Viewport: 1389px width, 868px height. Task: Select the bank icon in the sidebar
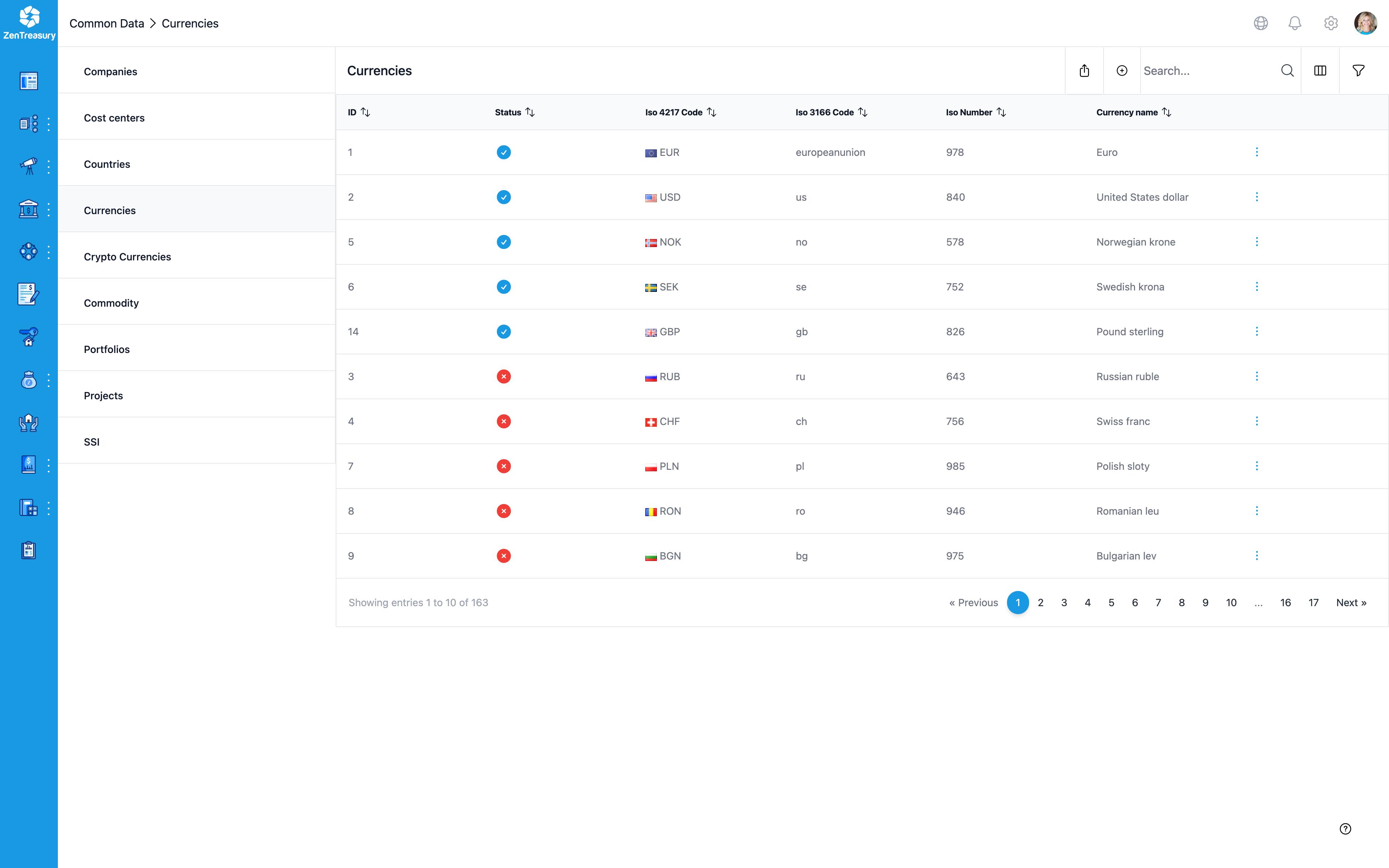coord(29,209)
